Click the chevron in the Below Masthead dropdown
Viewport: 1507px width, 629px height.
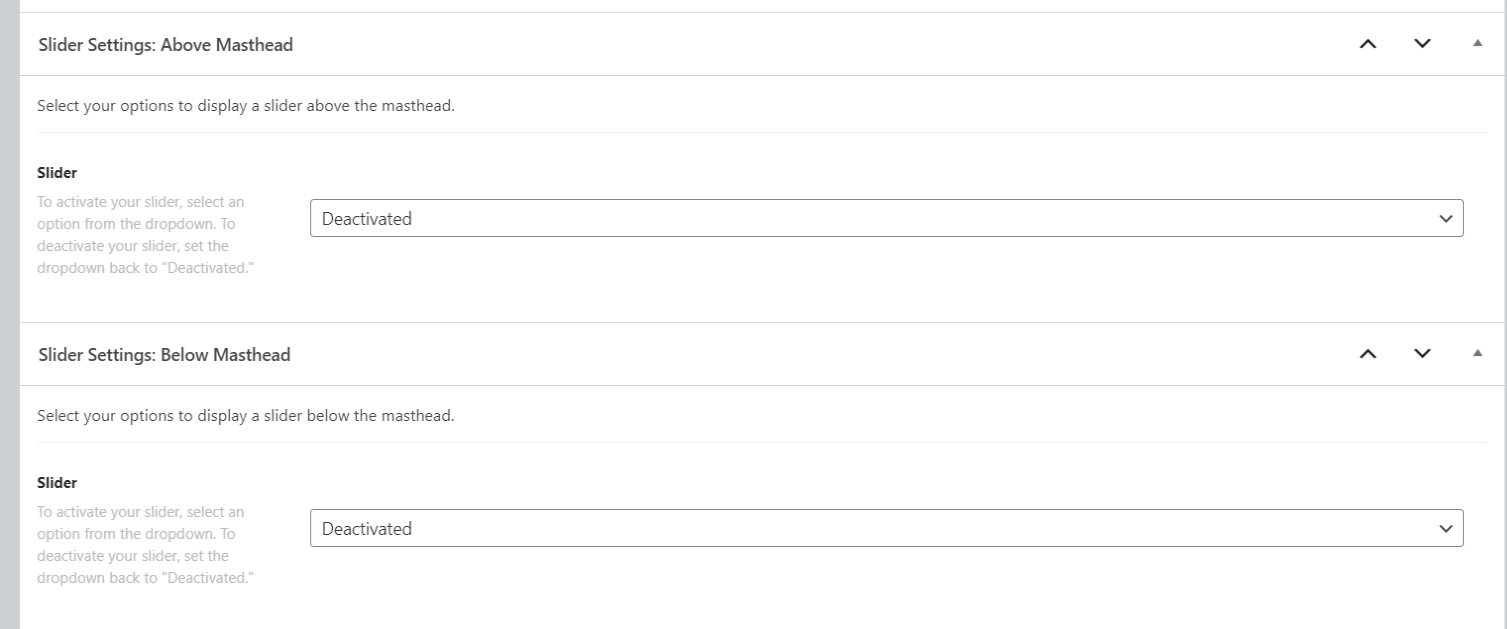(1444, 528)
